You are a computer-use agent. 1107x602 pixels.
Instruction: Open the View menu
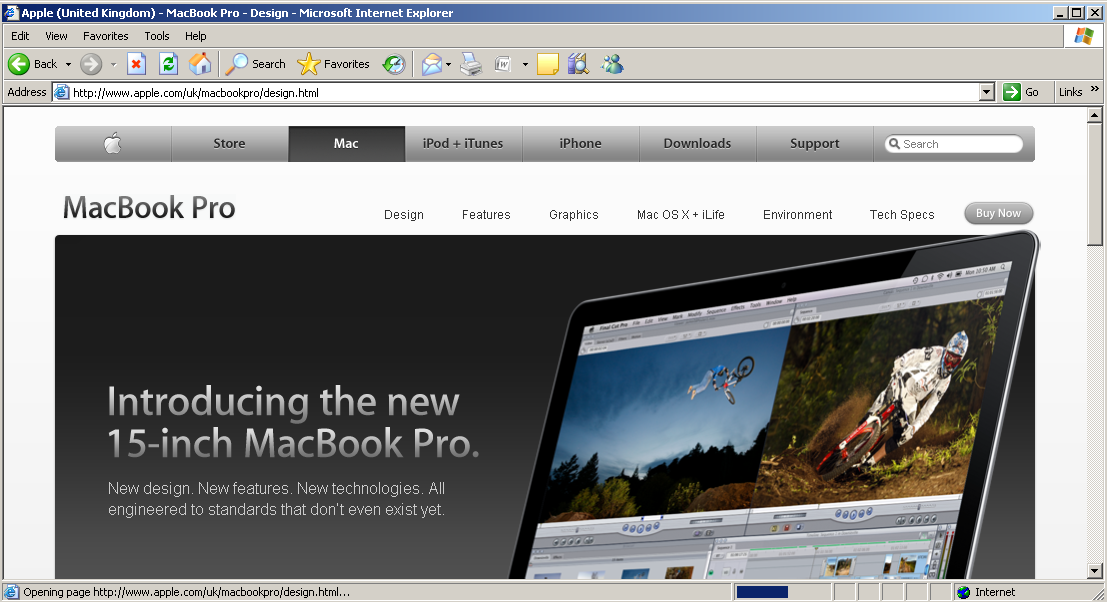pos(56,36)
